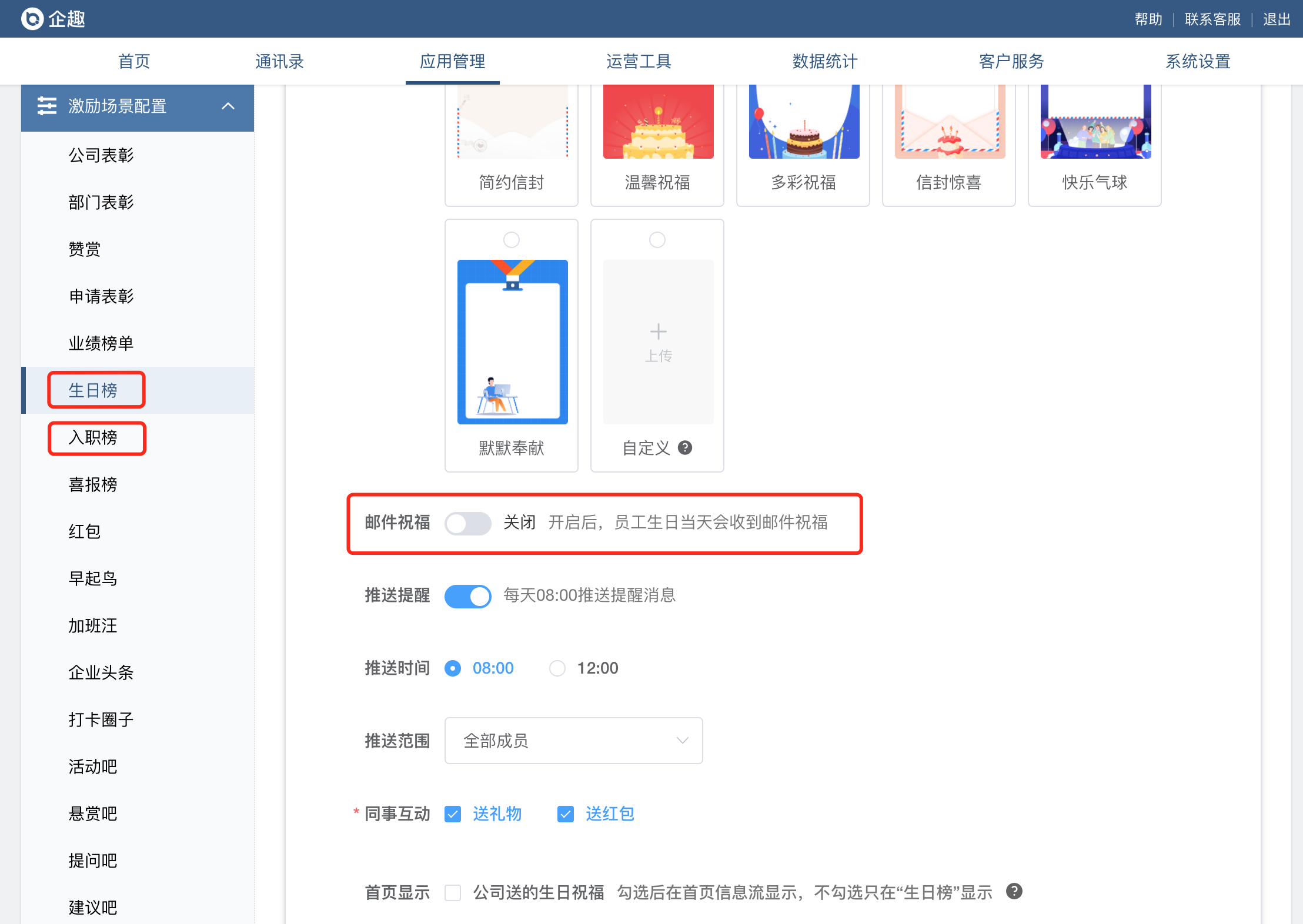Click the 帮助 link in header

tap(1148, 19)
